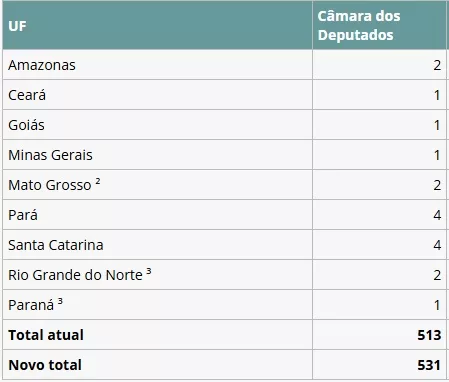Select the 513 total value
The height and width of the screenshot is (382, 449).
(x=429, y=335)
